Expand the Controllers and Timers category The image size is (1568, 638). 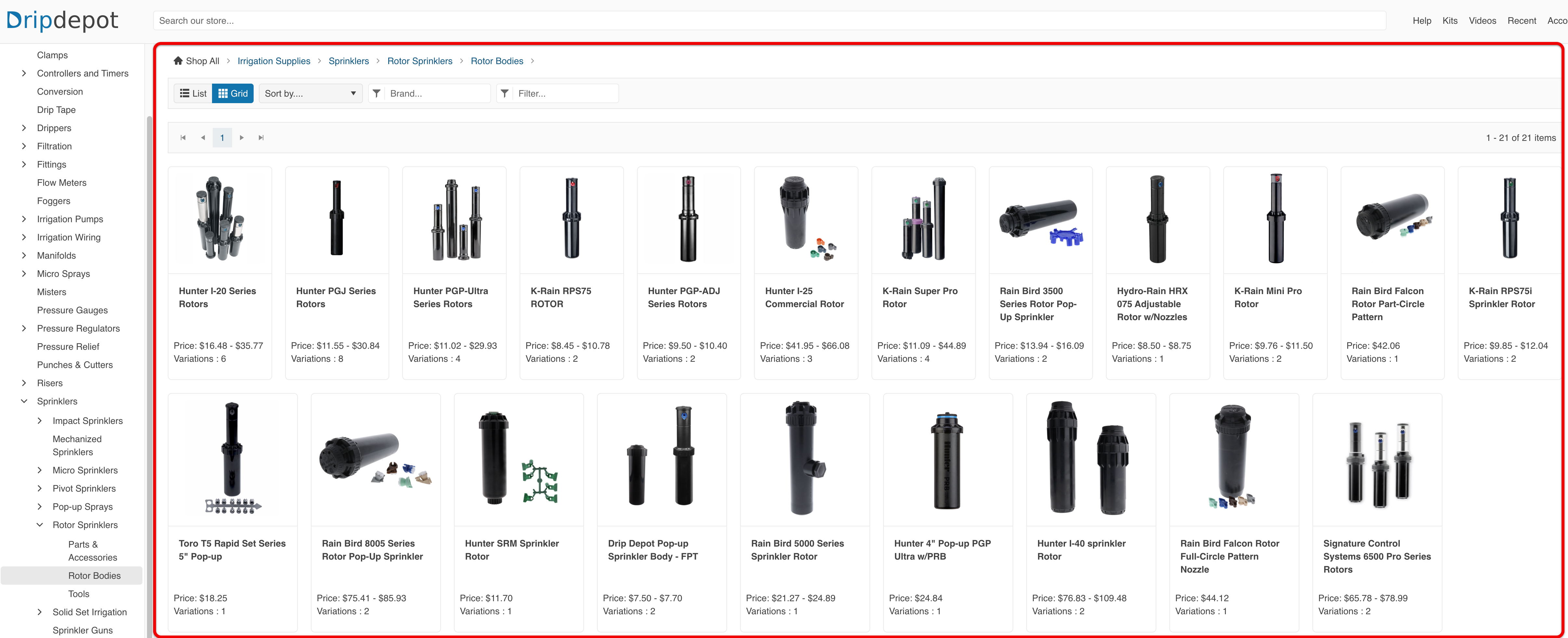click(24, 73)
